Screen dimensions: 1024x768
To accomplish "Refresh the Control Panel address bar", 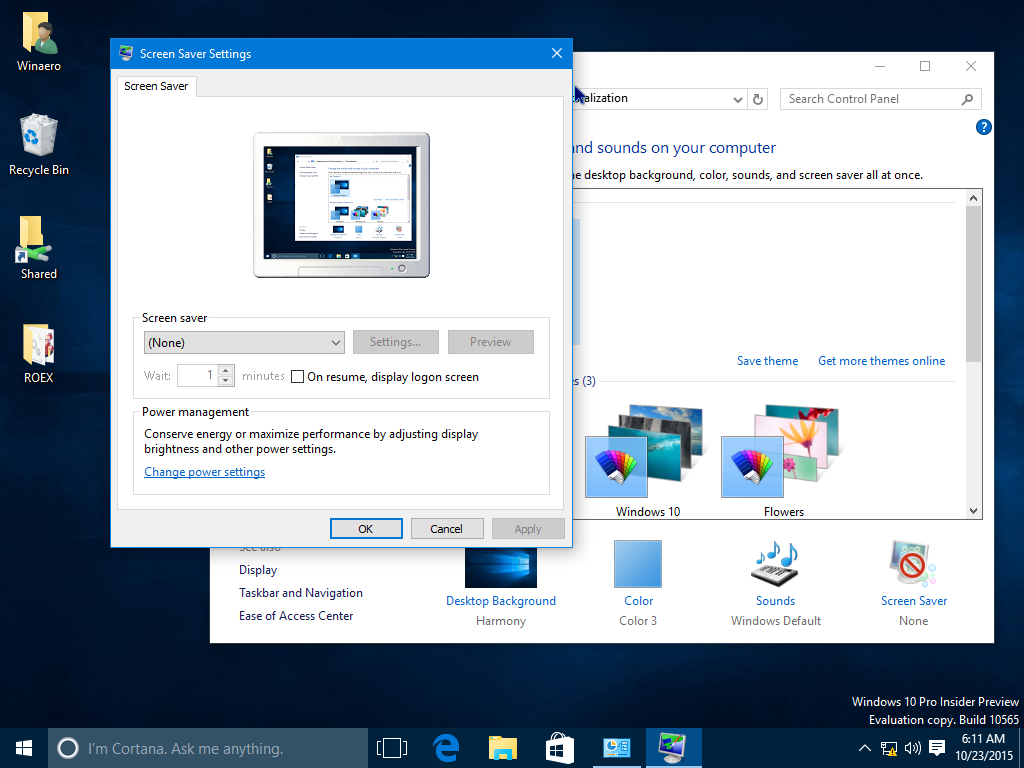I will (x=758, y=99).
